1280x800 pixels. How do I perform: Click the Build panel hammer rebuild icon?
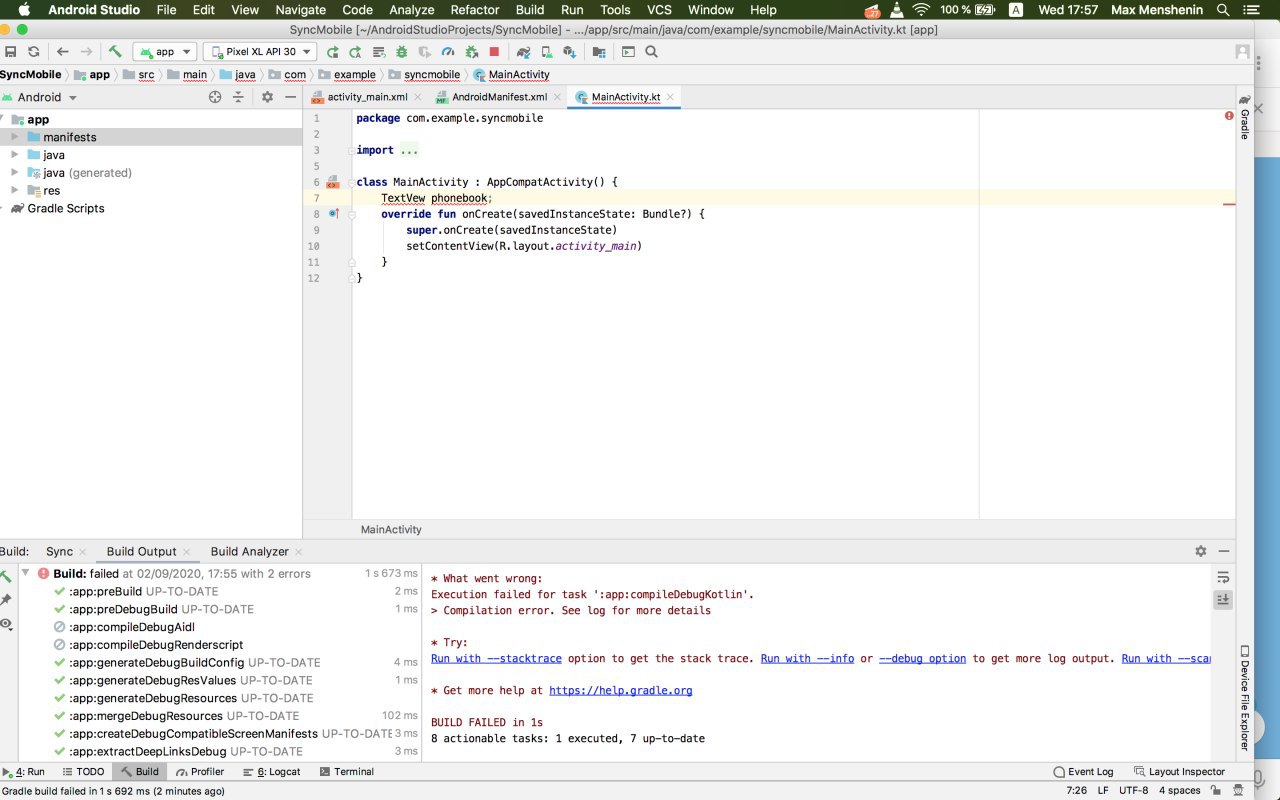[6, 576]
